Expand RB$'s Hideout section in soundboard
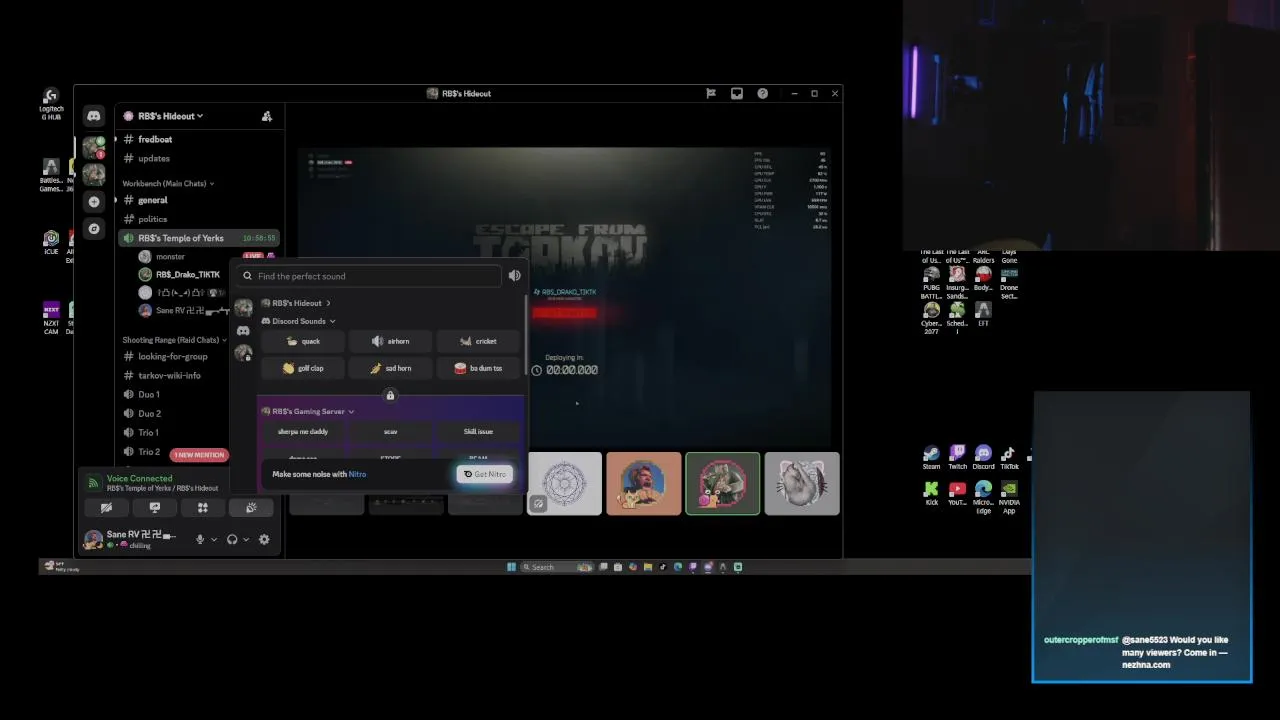Screen dimensions: 1280x720 click(x=295, y=303)
